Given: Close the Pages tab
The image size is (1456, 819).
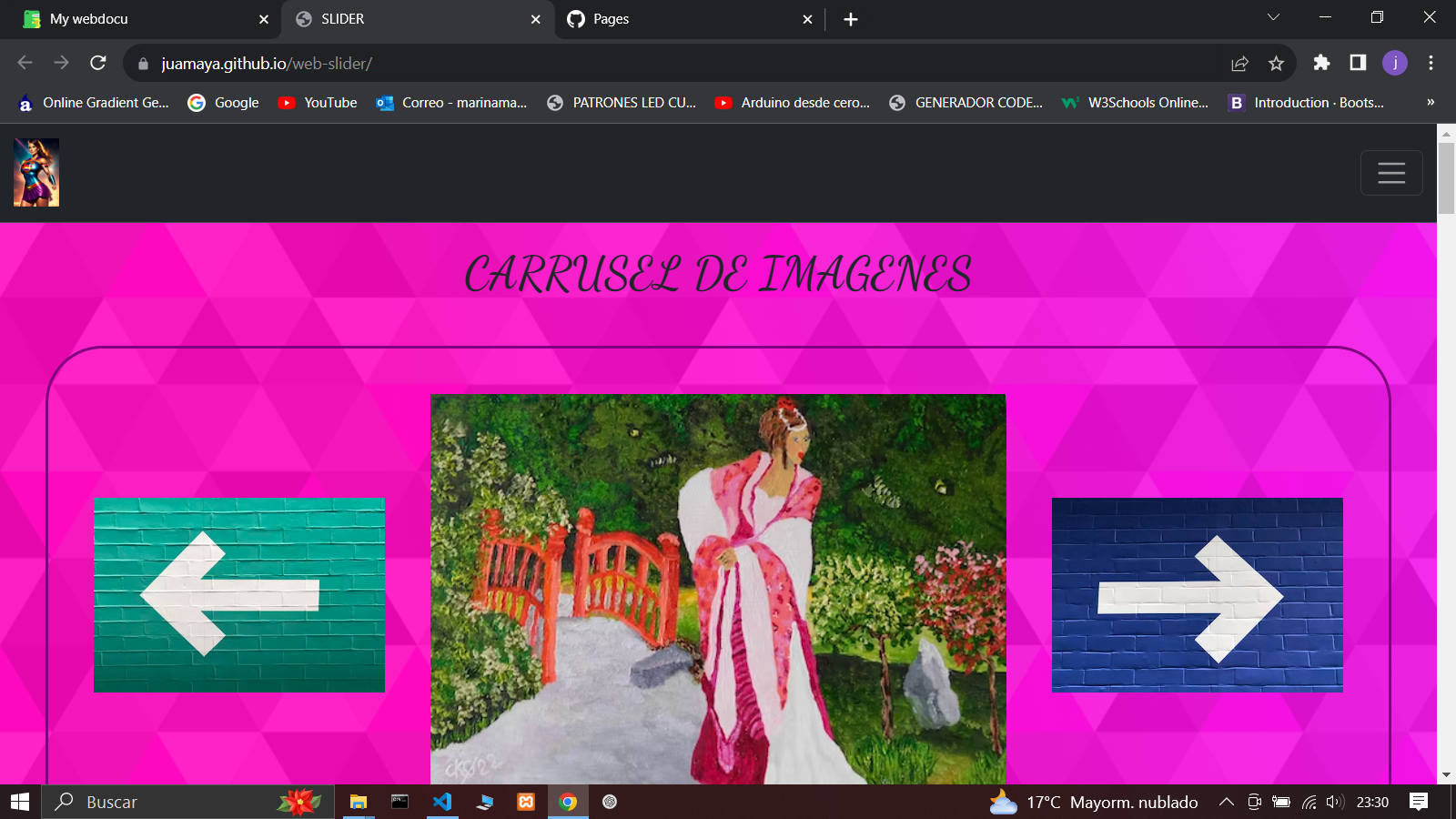Looking at the screenshot, I should point(807,19).
